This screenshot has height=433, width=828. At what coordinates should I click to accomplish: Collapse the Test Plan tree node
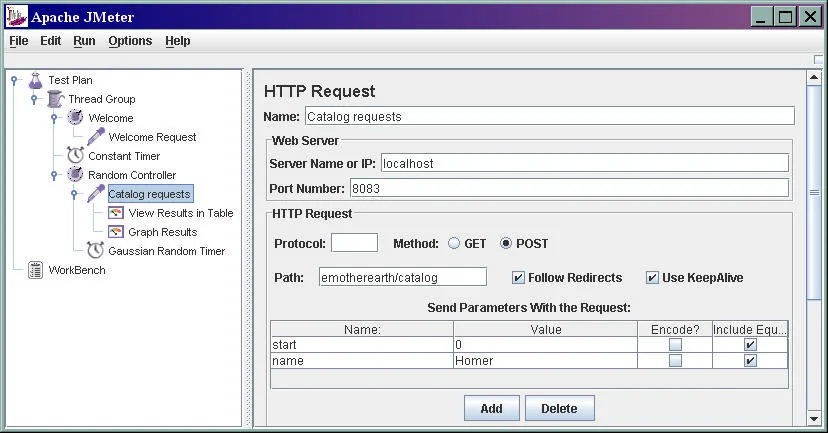[14, 80]
